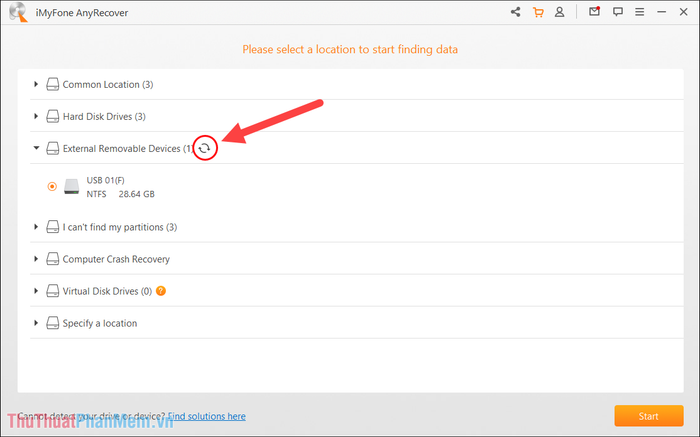Click the AnyRecover app logo
700x437 pixels.
18,12
